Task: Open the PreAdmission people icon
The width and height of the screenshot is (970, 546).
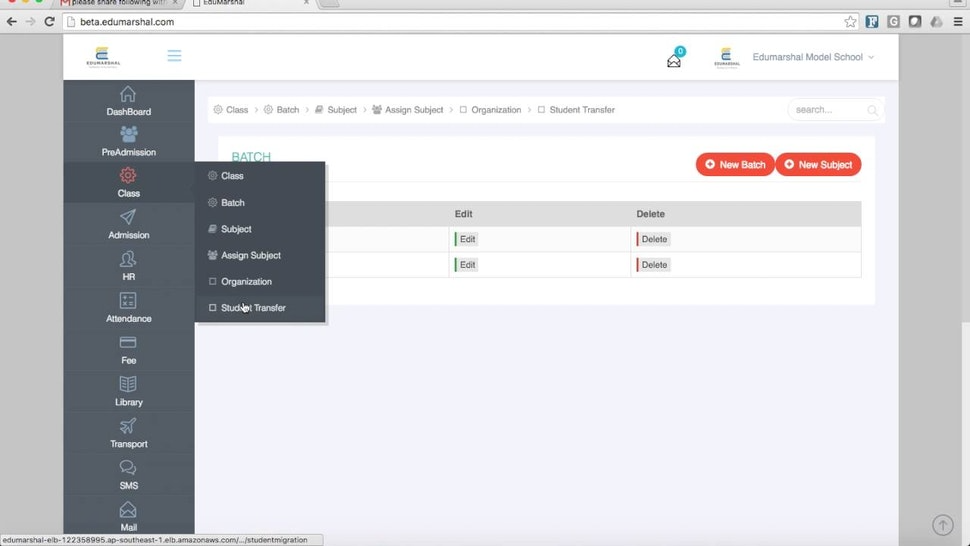Action: (128, 134)
